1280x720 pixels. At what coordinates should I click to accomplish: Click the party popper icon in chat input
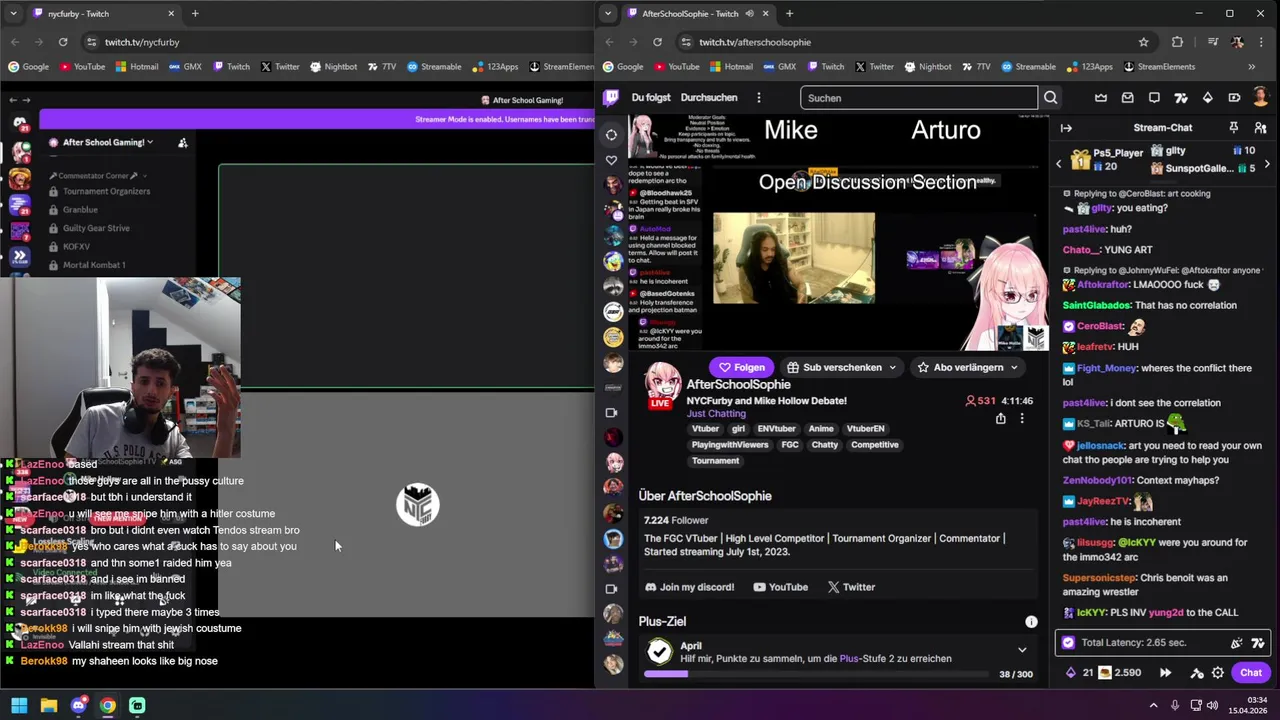(x=1237, y=643)
